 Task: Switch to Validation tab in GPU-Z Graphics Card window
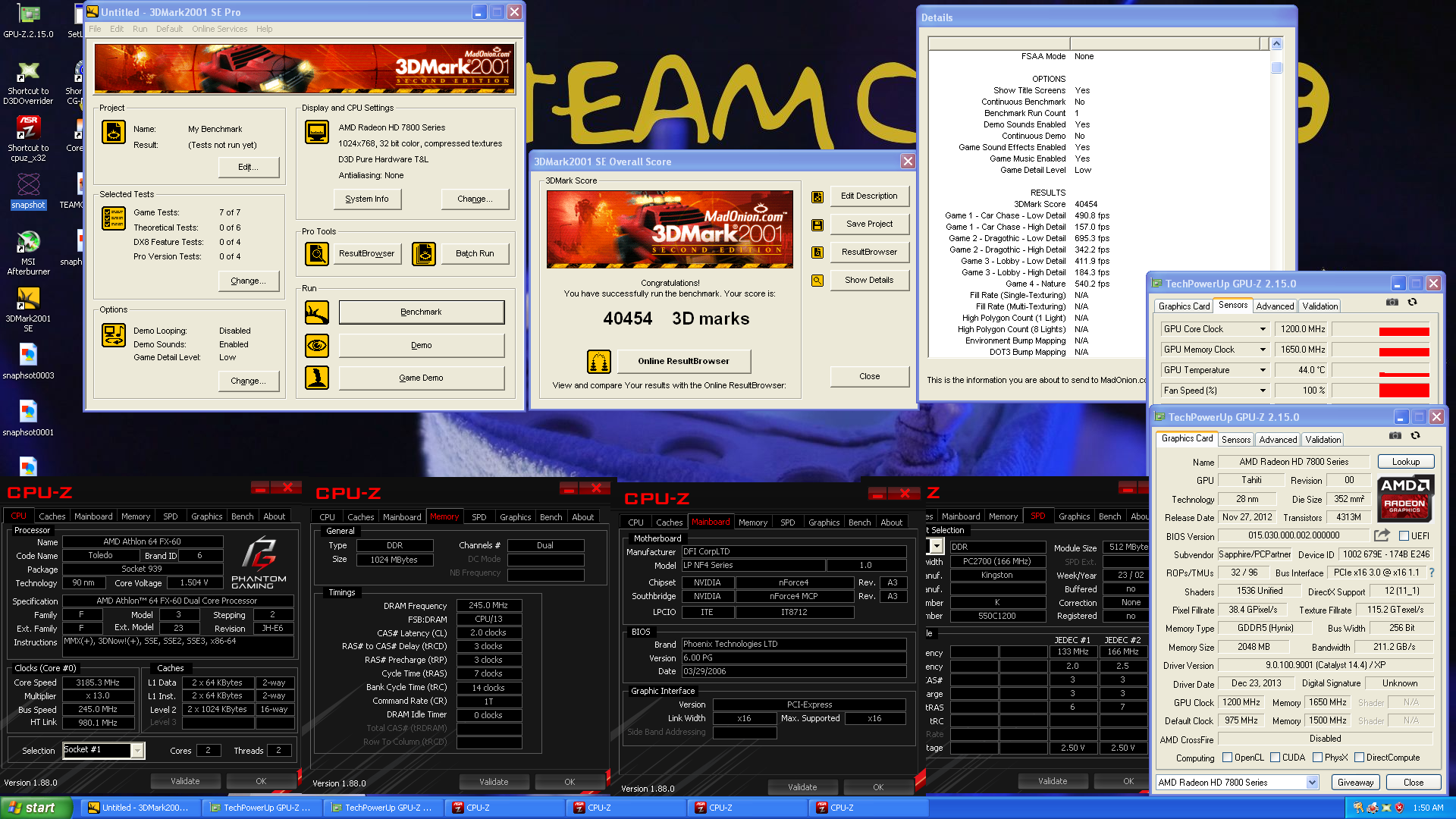point(1323,440)
